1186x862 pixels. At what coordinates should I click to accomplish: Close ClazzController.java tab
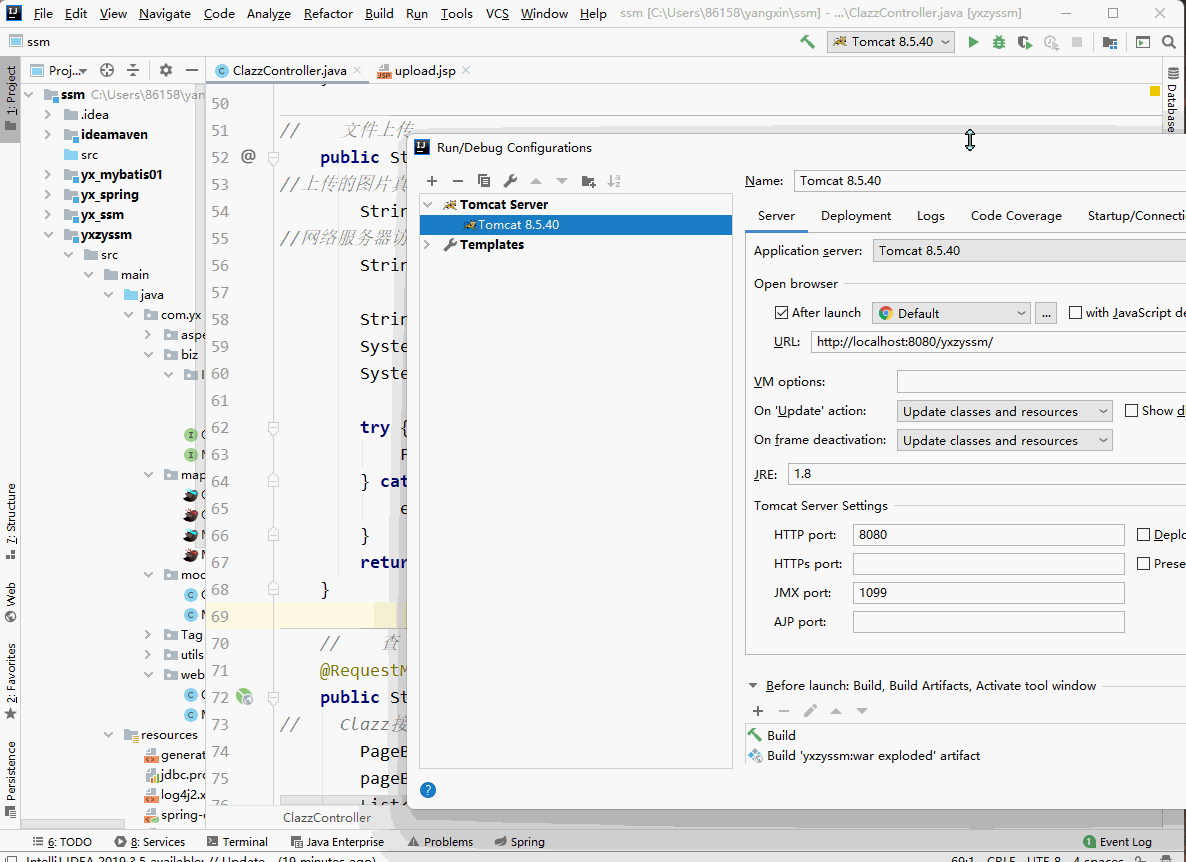tap(356, 70)
